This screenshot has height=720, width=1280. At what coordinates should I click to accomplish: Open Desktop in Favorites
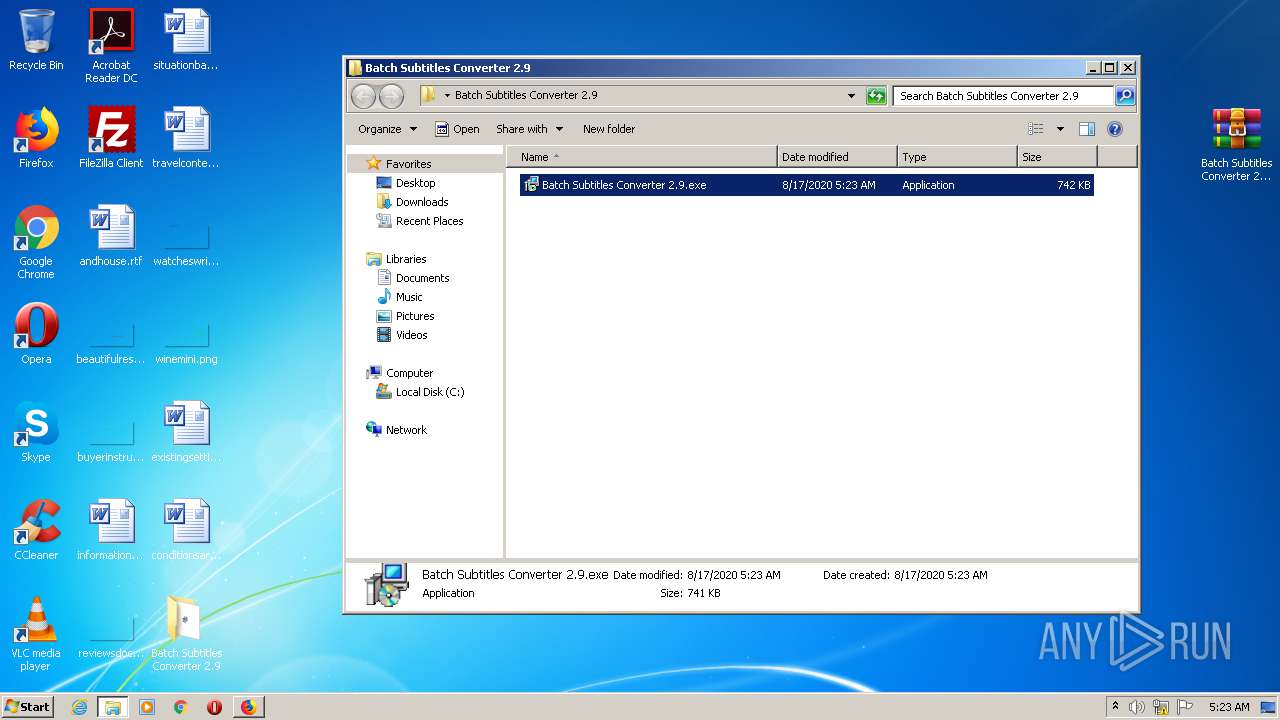[x=415, y=183]
